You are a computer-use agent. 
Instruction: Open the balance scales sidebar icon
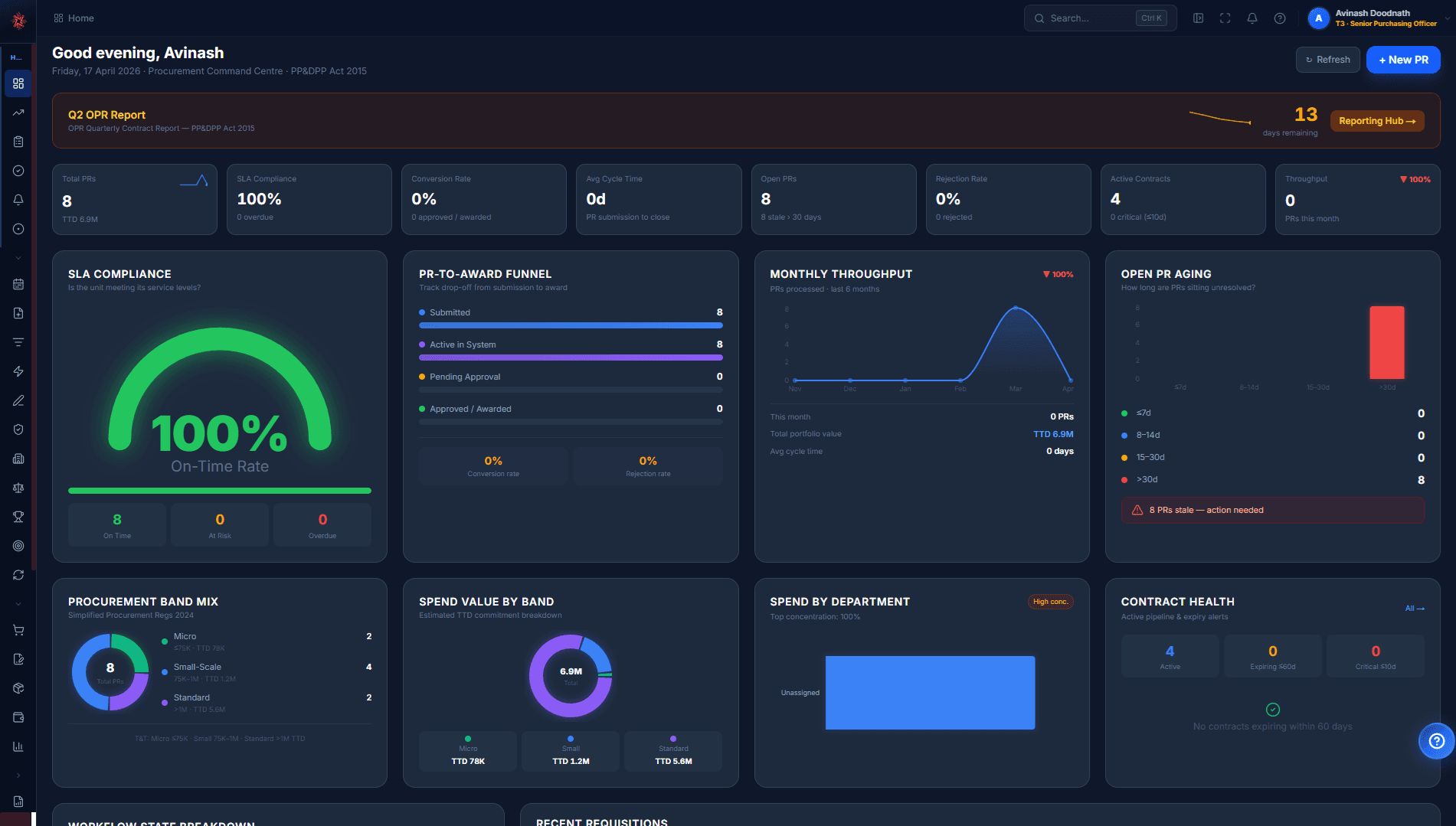coord(18,488)
